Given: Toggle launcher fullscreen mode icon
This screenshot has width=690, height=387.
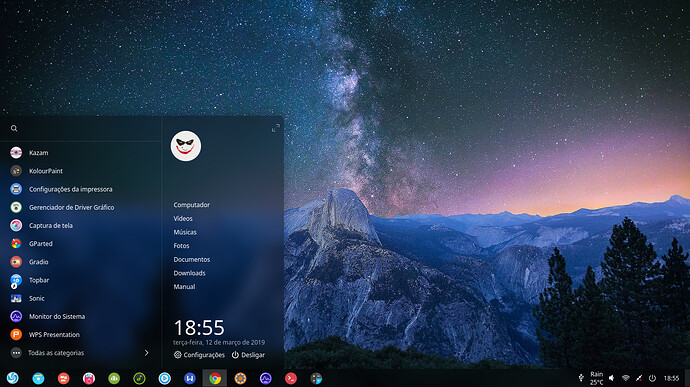Looking at the screenshot, I should tap(275, 128).
